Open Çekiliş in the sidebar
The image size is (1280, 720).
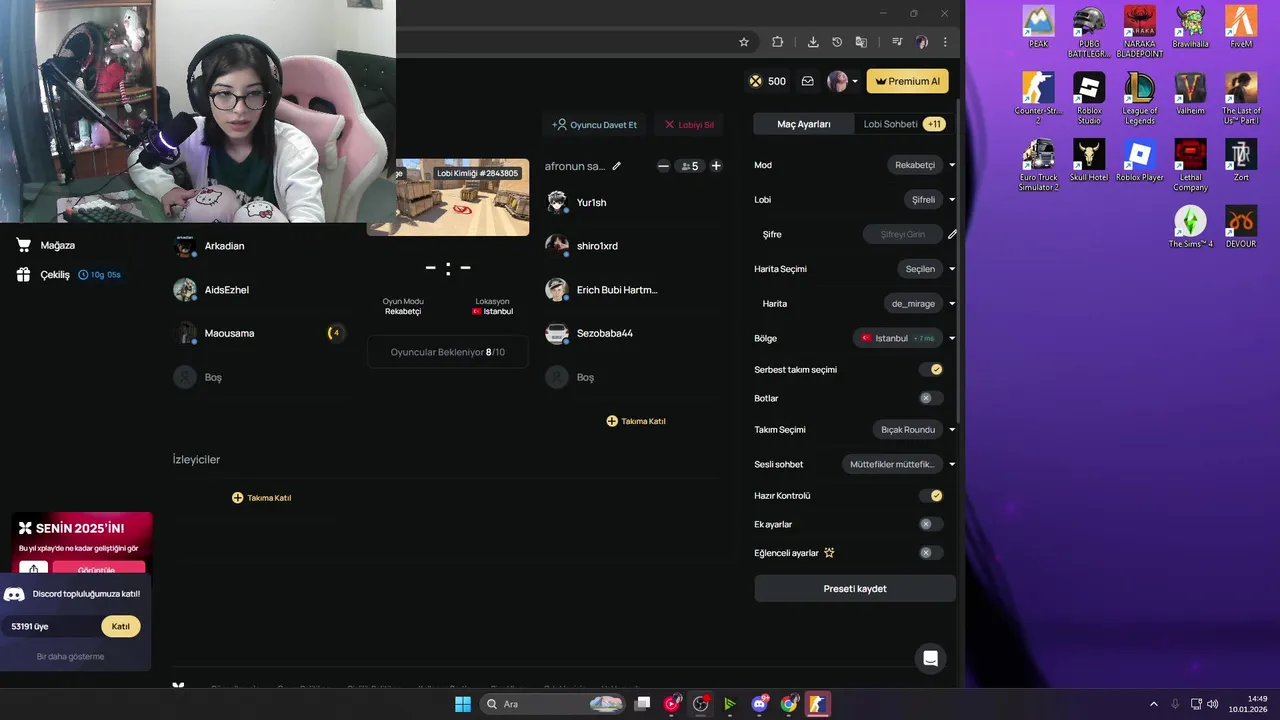(x=44, y=274)
